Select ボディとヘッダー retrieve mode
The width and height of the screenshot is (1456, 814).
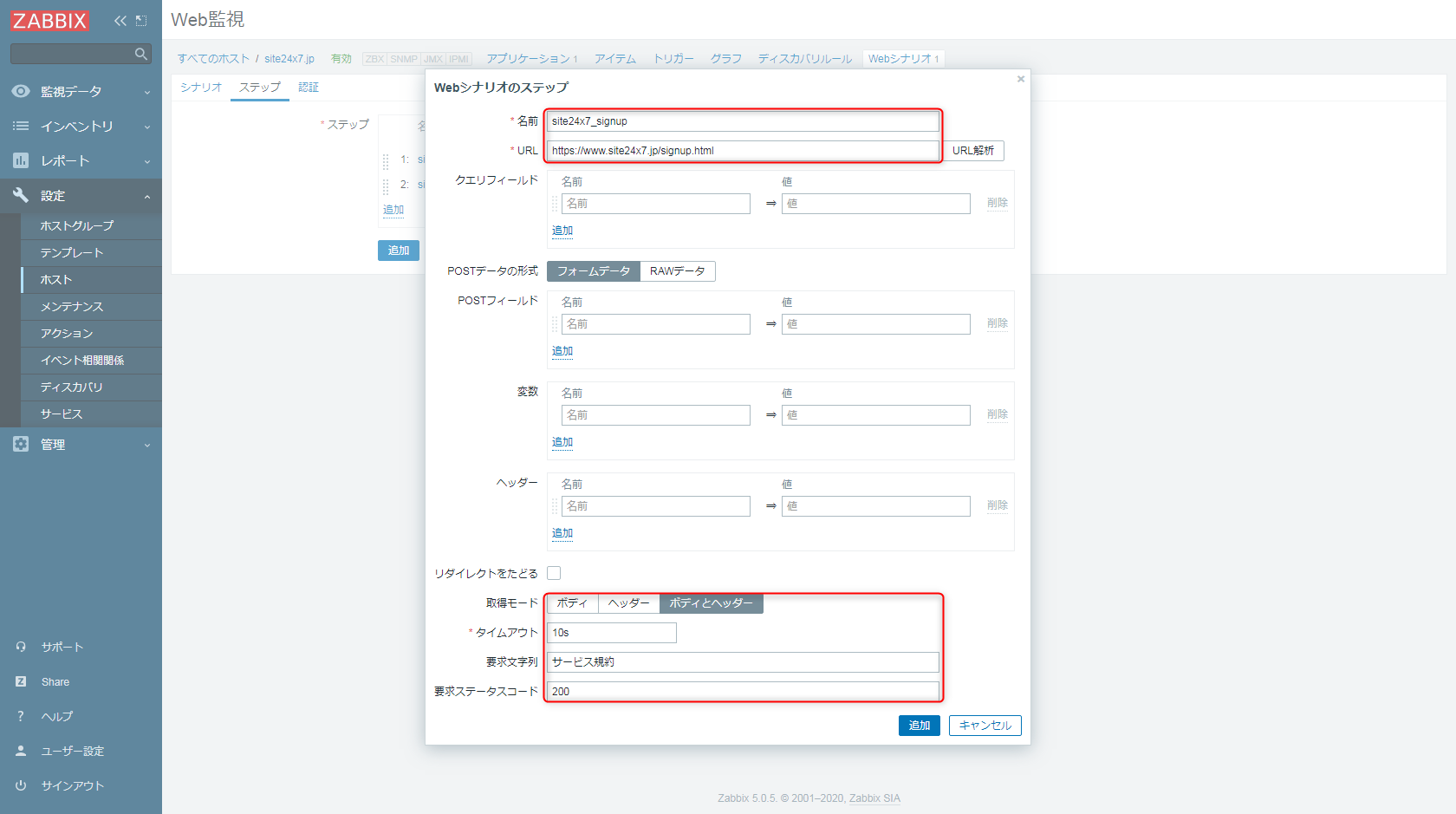click(x=712, y=603)
